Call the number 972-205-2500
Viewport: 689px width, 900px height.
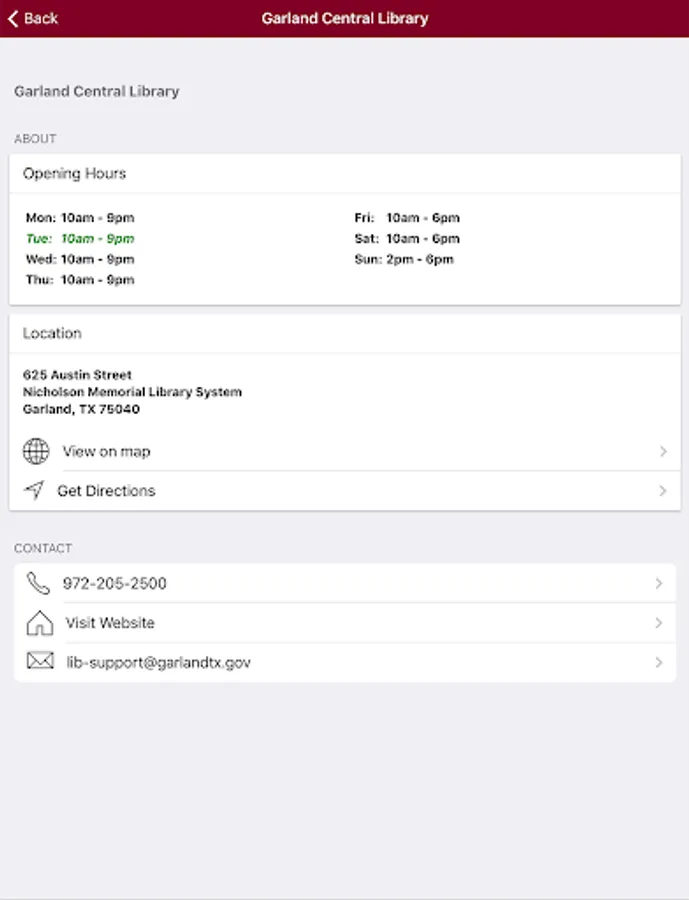point(114,583)
